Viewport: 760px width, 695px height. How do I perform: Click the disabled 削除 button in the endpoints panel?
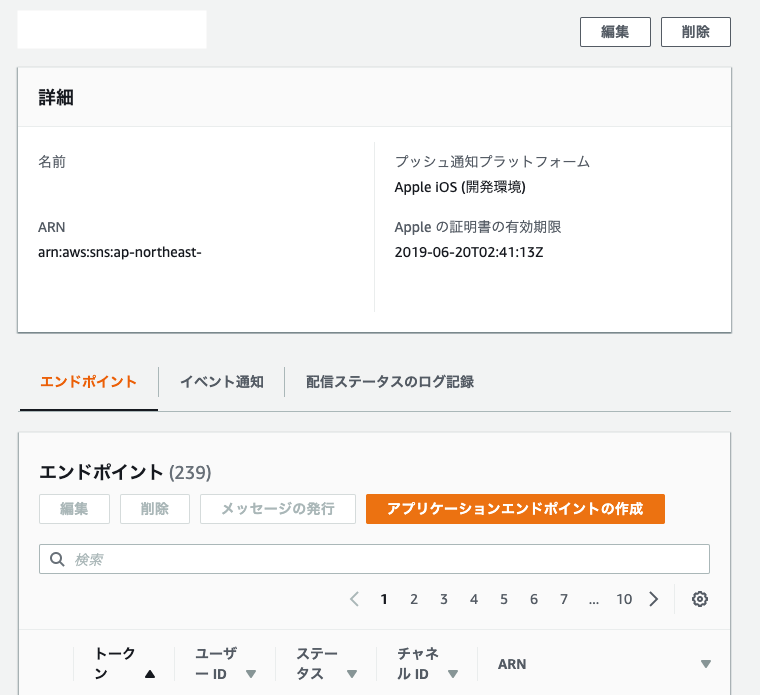155,509
